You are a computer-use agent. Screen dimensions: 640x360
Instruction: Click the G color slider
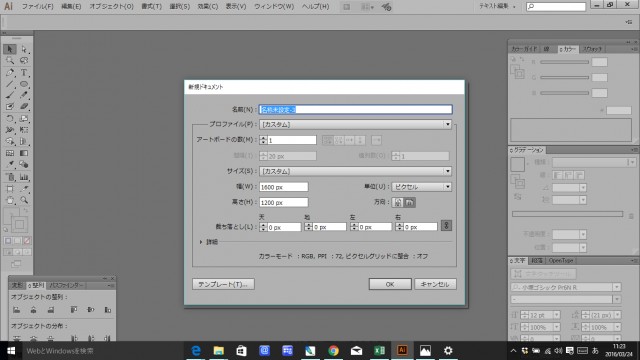click(x=564, y=78)
